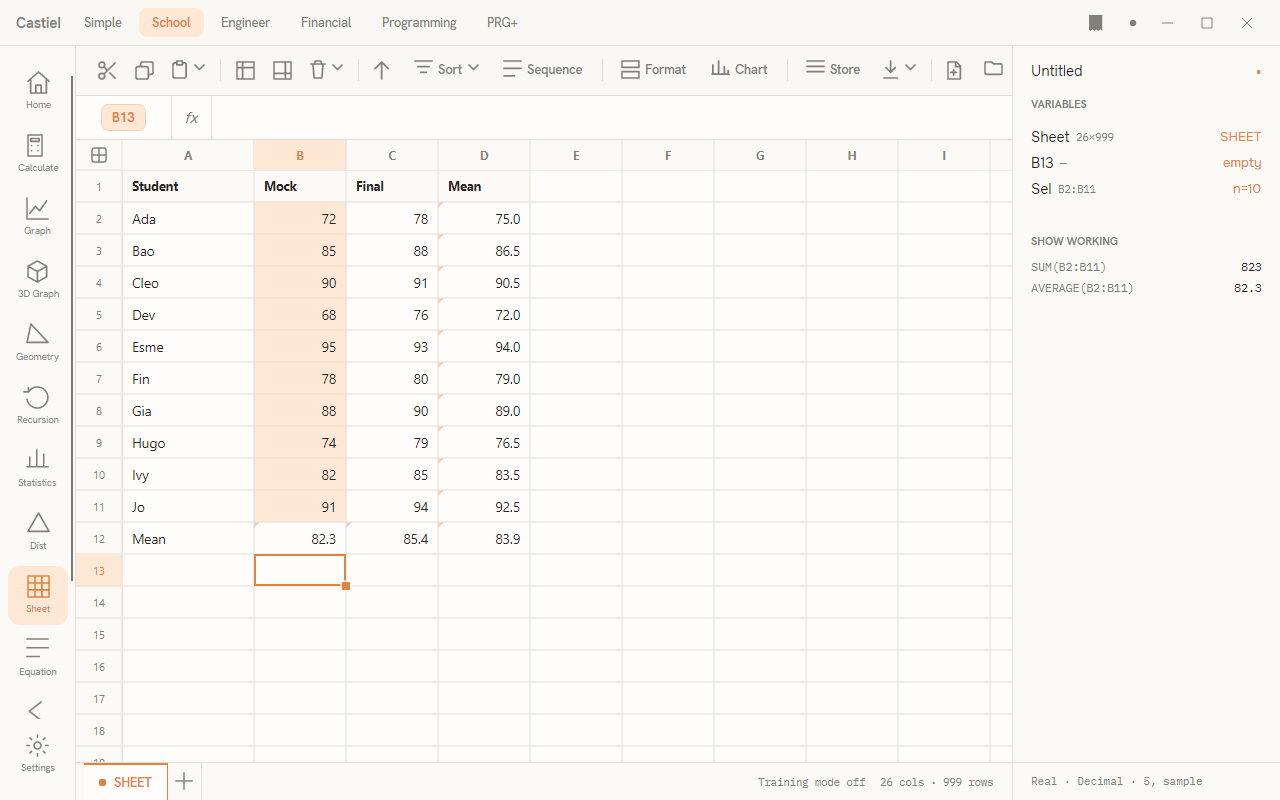Click the Untitled document title

click(x=1057, y=71)
